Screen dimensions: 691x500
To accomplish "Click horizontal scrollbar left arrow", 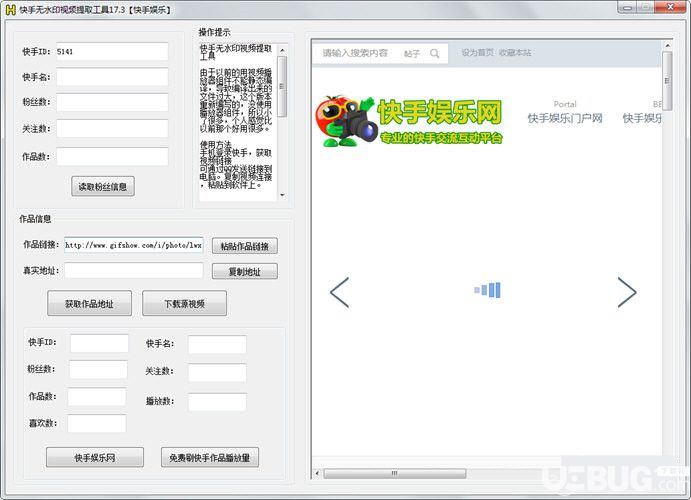I will 317,473.
